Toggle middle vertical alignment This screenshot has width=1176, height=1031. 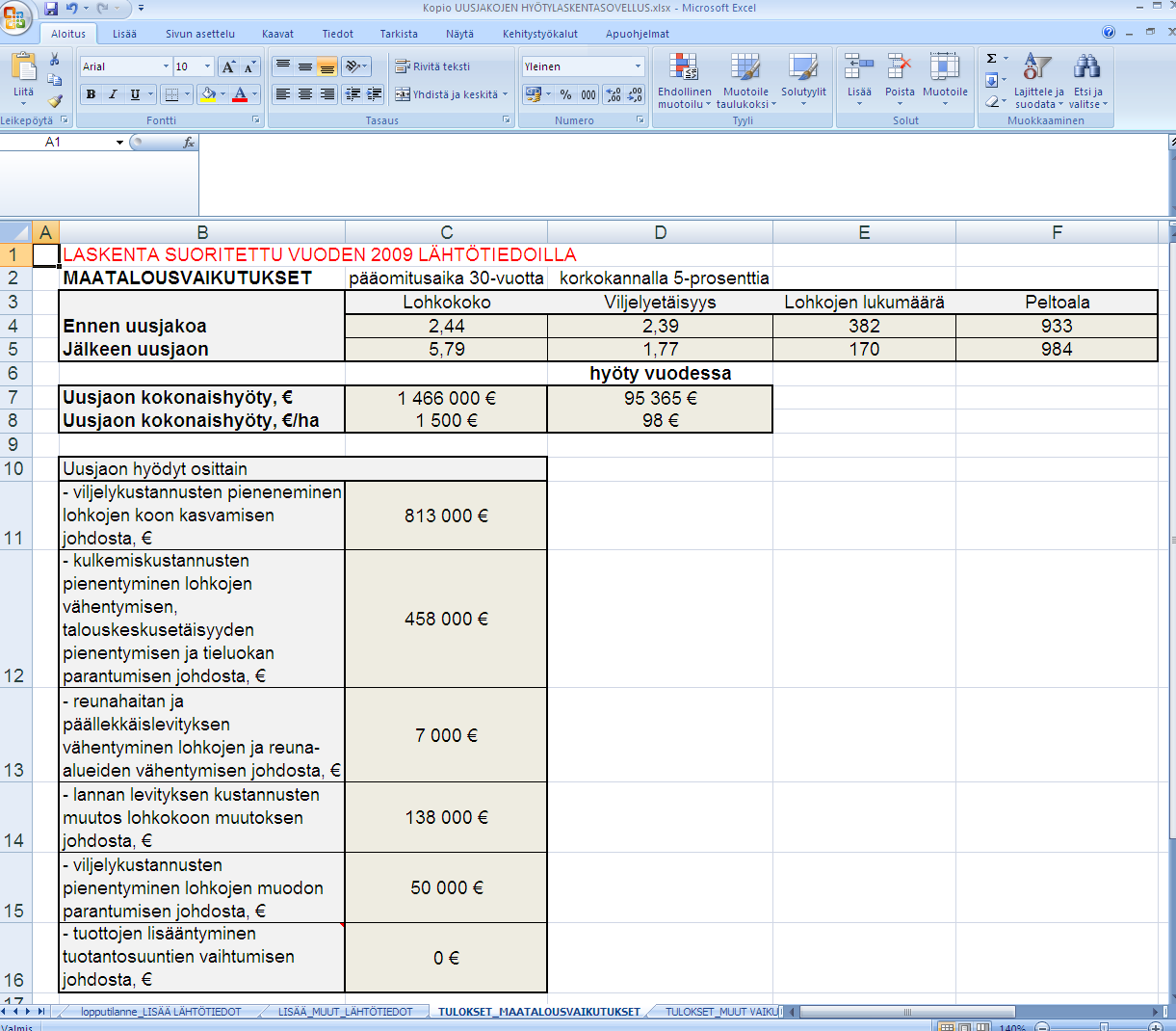(x=304, y=66)
